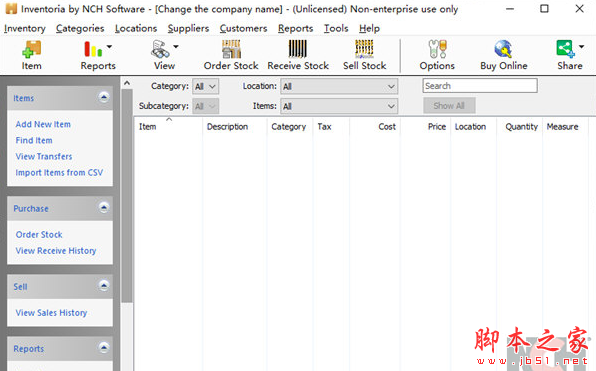Image resolution: width=596 pixels, height=371 pixels.
Task: Open Order Stock from toolbar
Action: [x=231, y=55]
